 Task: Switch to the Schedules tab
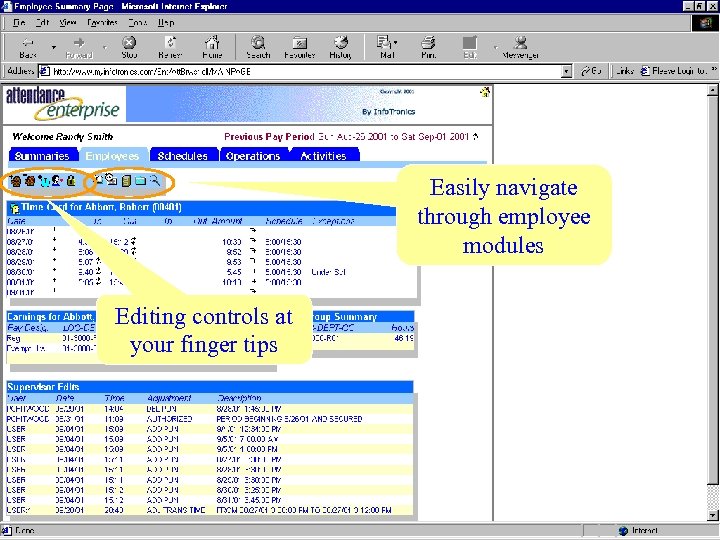click(x=182, y=156)
